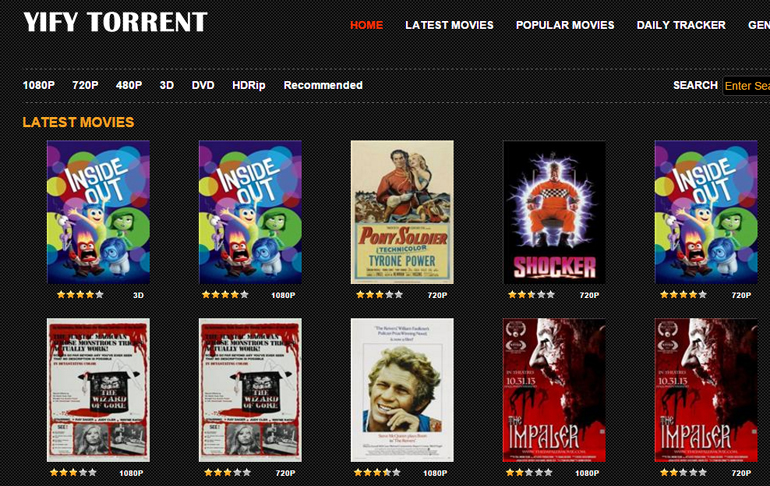Select the Tyrone Power movie poster
Image resolution: width=770 pixels, height=486 pixels.
[x=402, y=212]
